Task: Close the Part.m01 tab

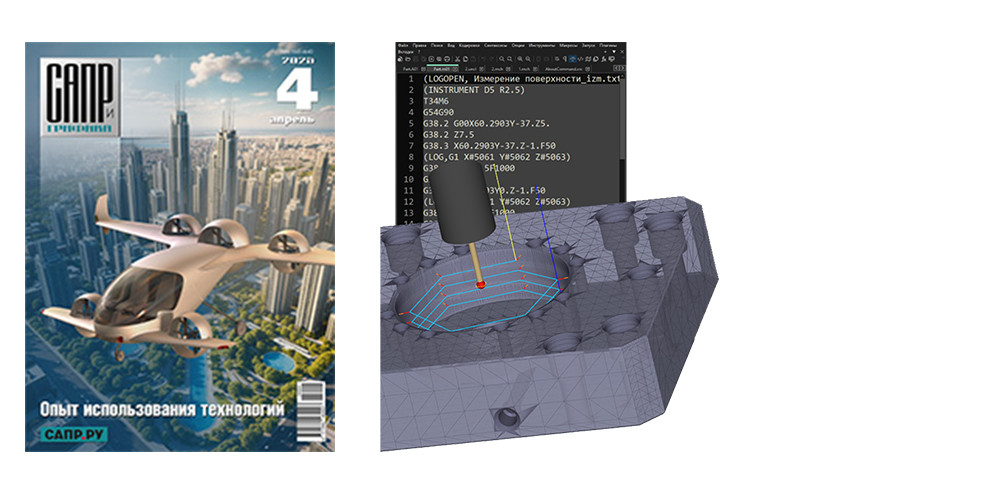Action: (455, 69)
